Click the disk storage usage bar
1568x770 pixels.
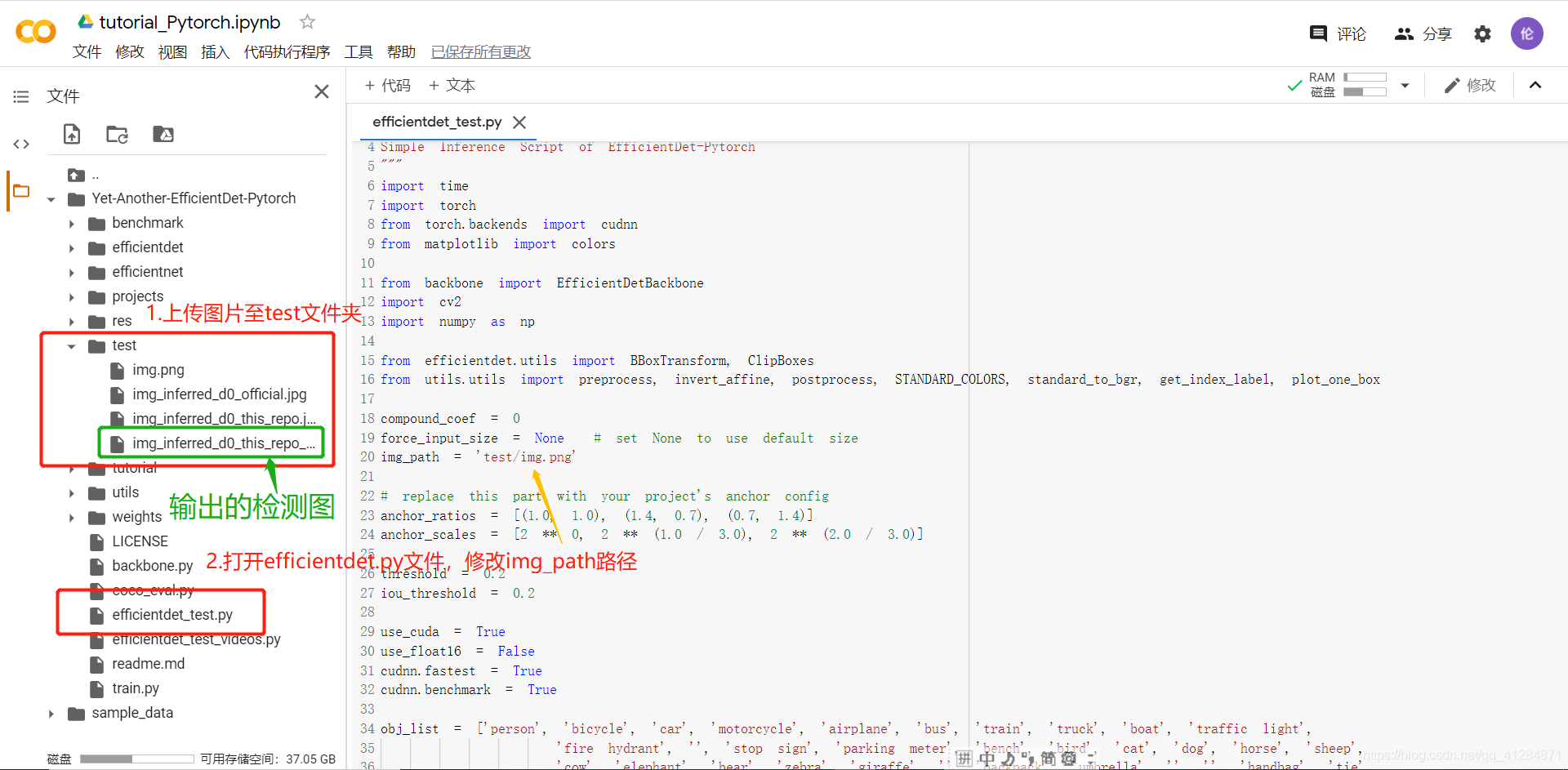136,759
